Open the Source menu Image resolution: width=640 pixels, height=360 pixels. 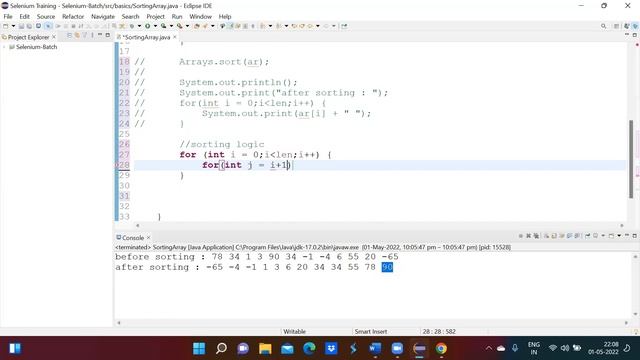tap(46, 16)
